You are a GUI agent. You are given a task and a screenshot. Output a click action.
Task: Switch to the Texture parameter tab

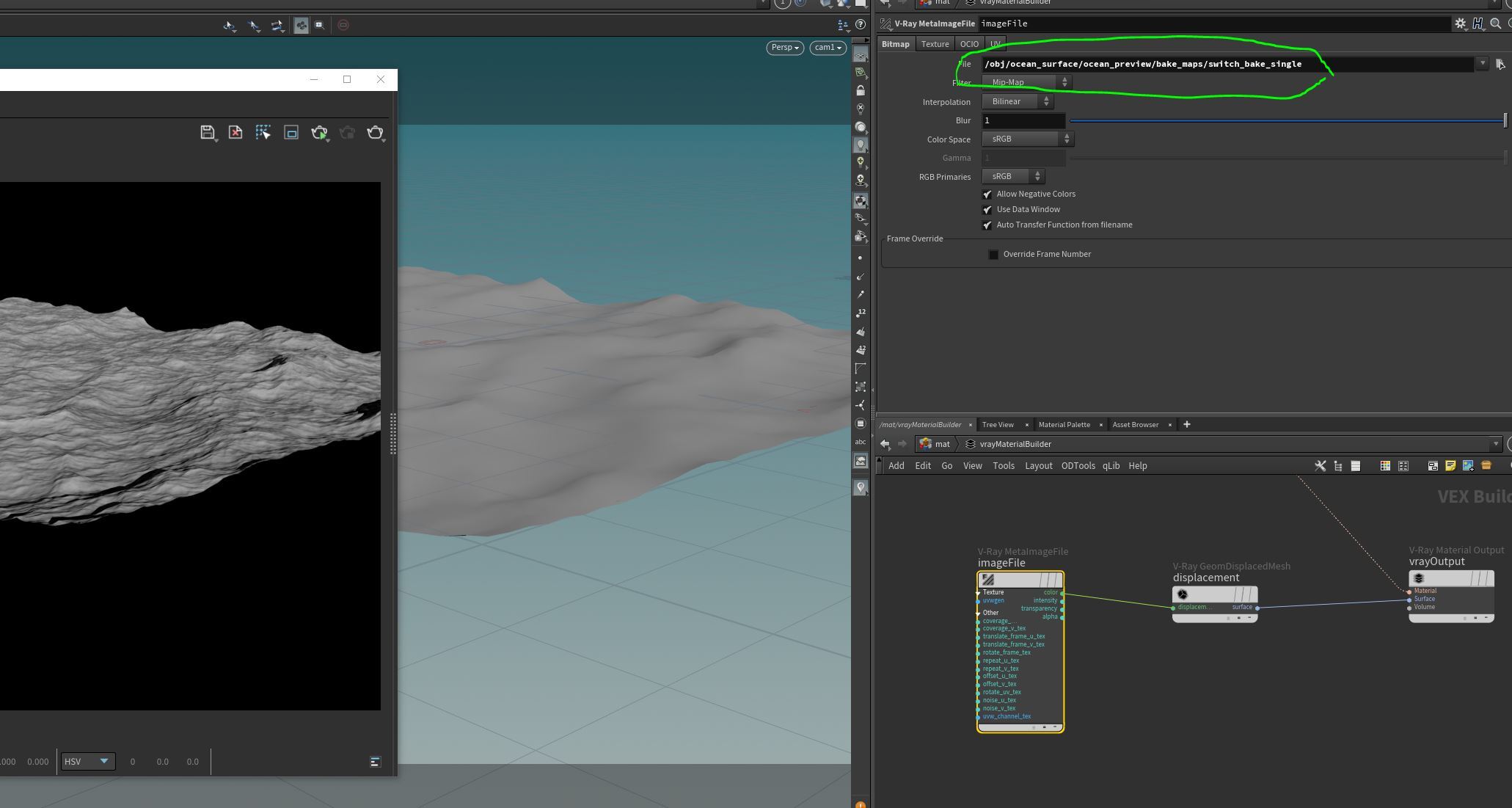pyautogui.click(x=935, y=44)
